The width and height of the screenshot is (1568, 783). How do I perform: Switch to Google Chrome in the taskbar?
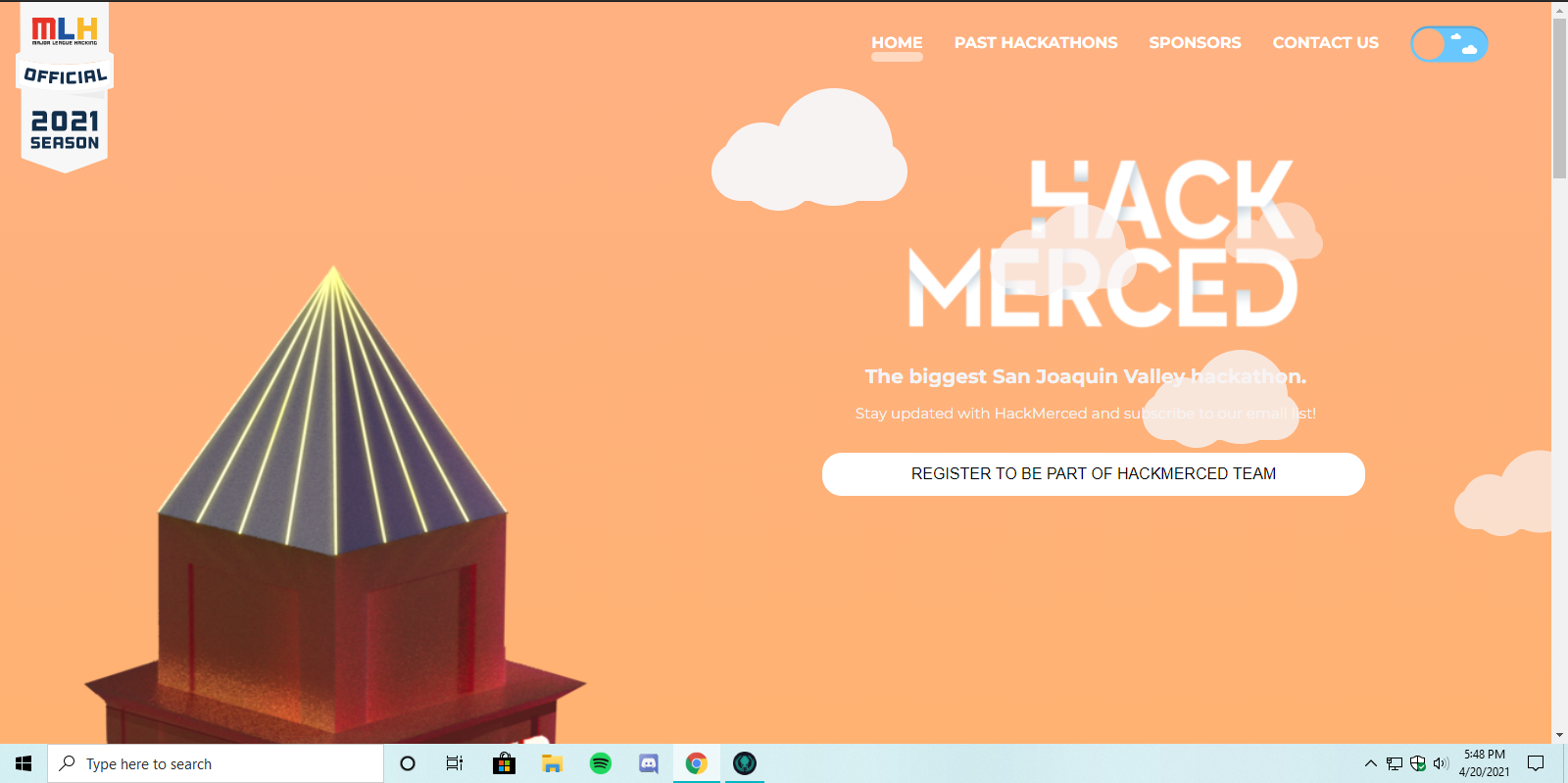(x=697, y=763)
